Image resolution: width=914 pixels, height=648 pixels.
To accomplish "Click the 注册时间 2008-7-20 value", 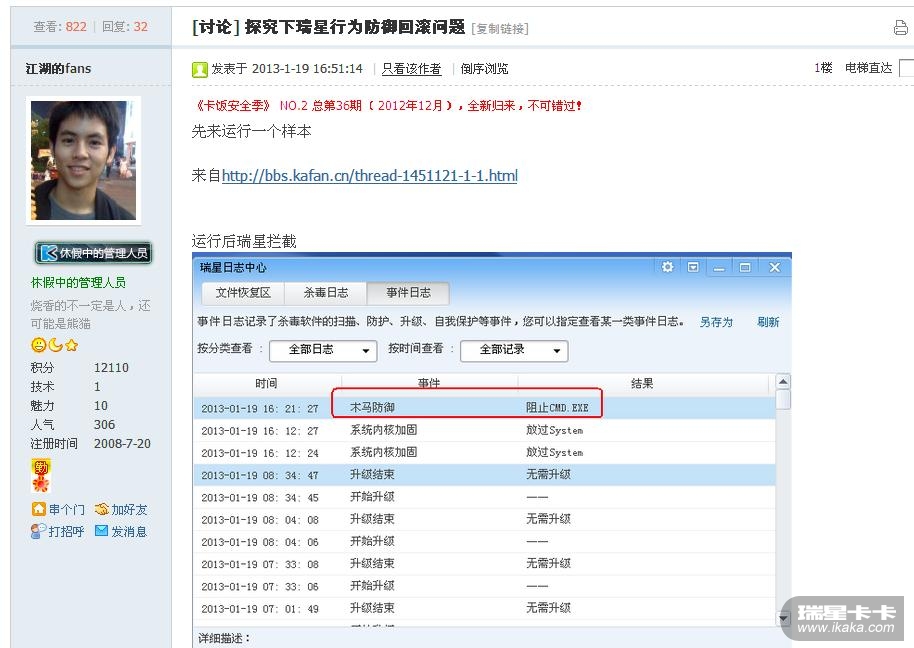I will pos(122,443).
